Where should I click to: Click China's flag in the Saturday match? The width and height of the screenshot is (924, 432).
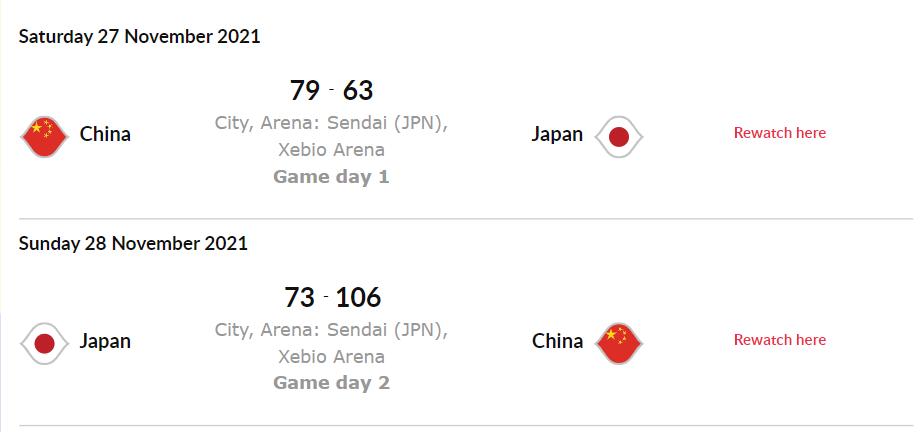pos(44,134)
